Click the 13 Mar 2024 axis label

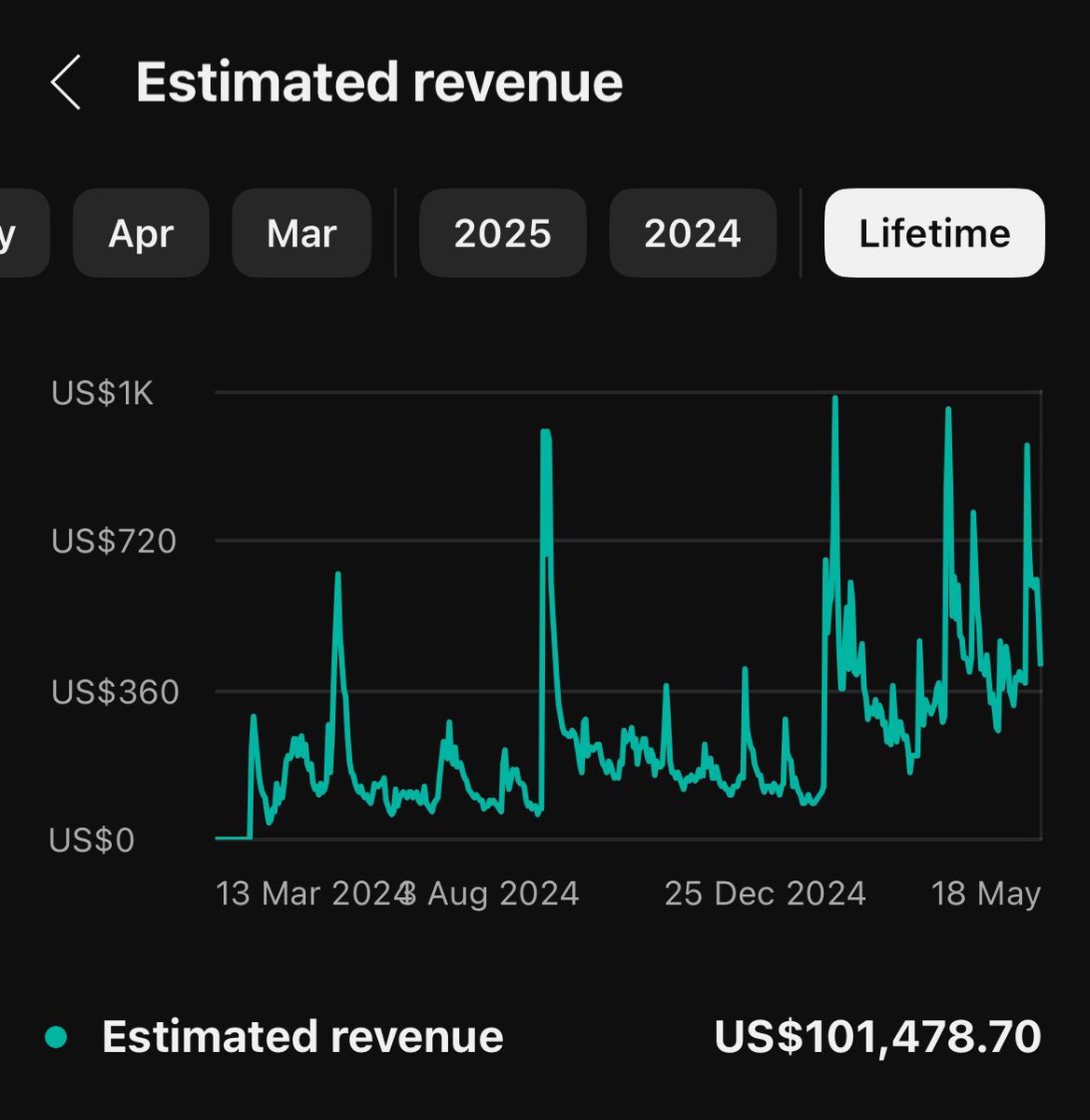click(308, 894)
